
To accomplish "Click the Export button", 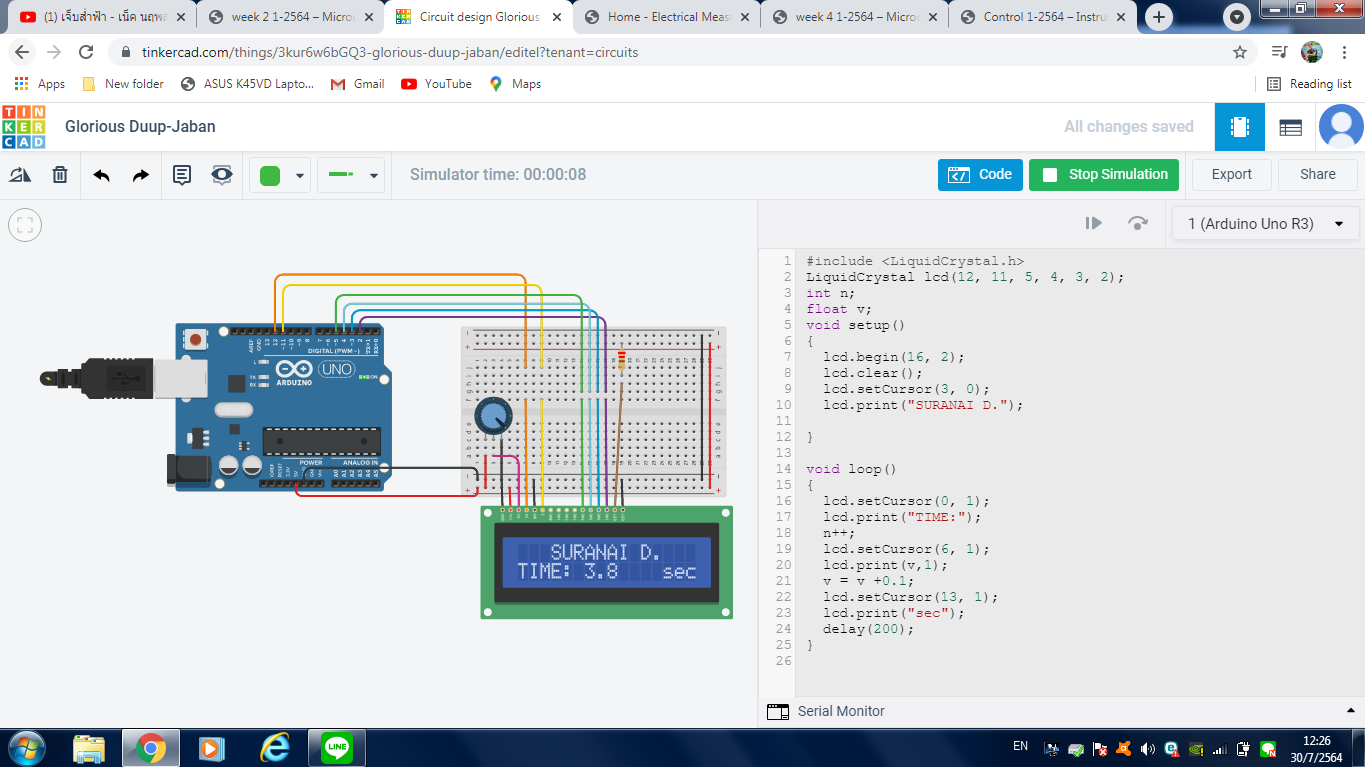I will point(1232,174).
